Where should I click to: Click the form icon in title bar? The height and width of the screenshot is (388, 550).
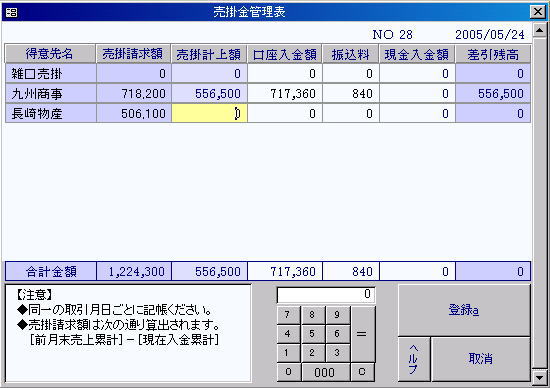(x=11, y=13)
